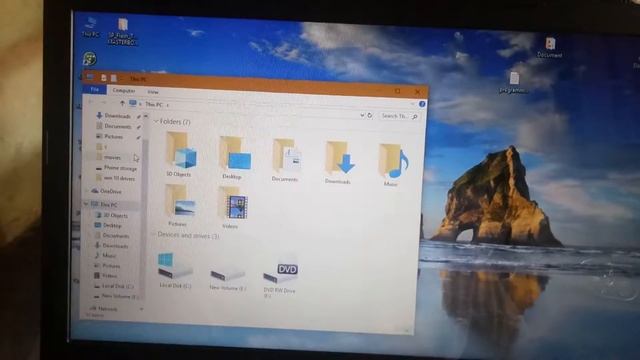
Task: Select pinned Pictures in Quick access list
Action: (x=114, y=136)
